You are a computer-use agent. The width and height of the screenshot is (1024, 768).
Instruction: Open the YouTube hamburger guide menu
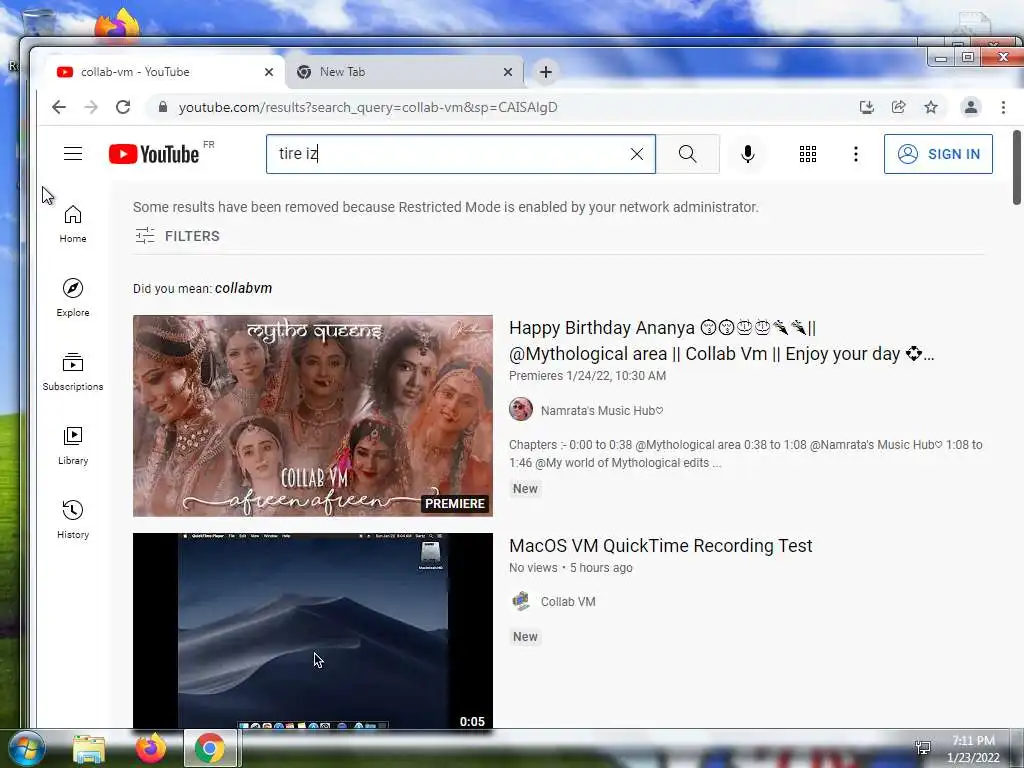coord(72,153)
